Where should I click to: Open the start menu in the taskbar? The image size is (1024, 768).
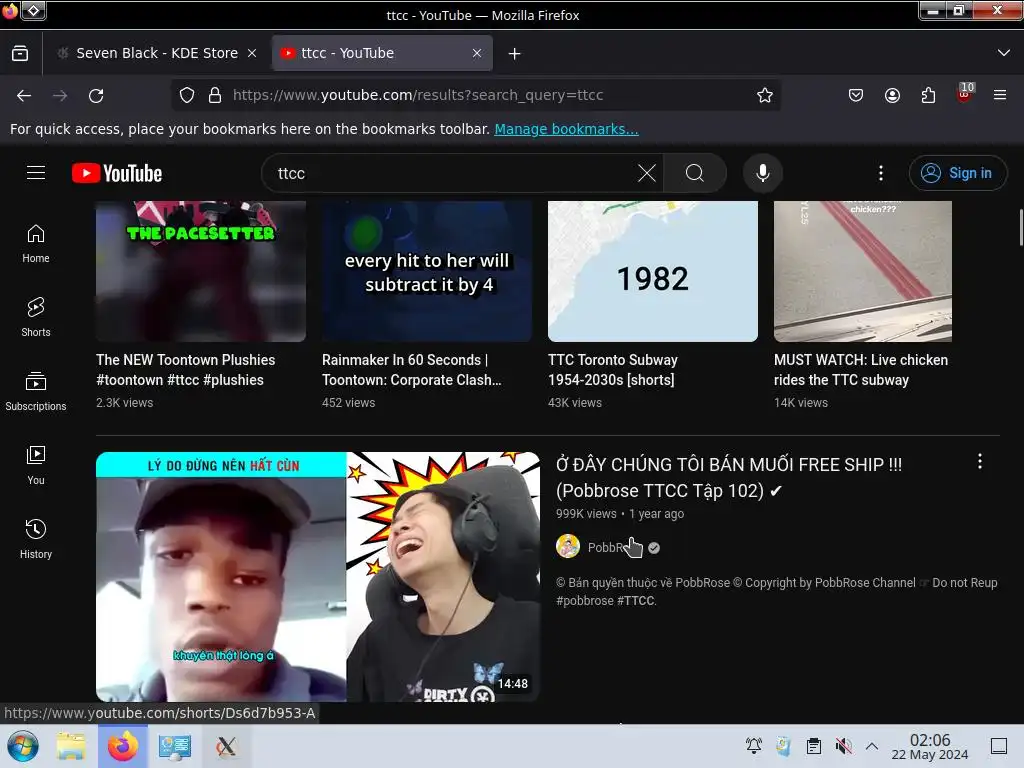[23, 746]
